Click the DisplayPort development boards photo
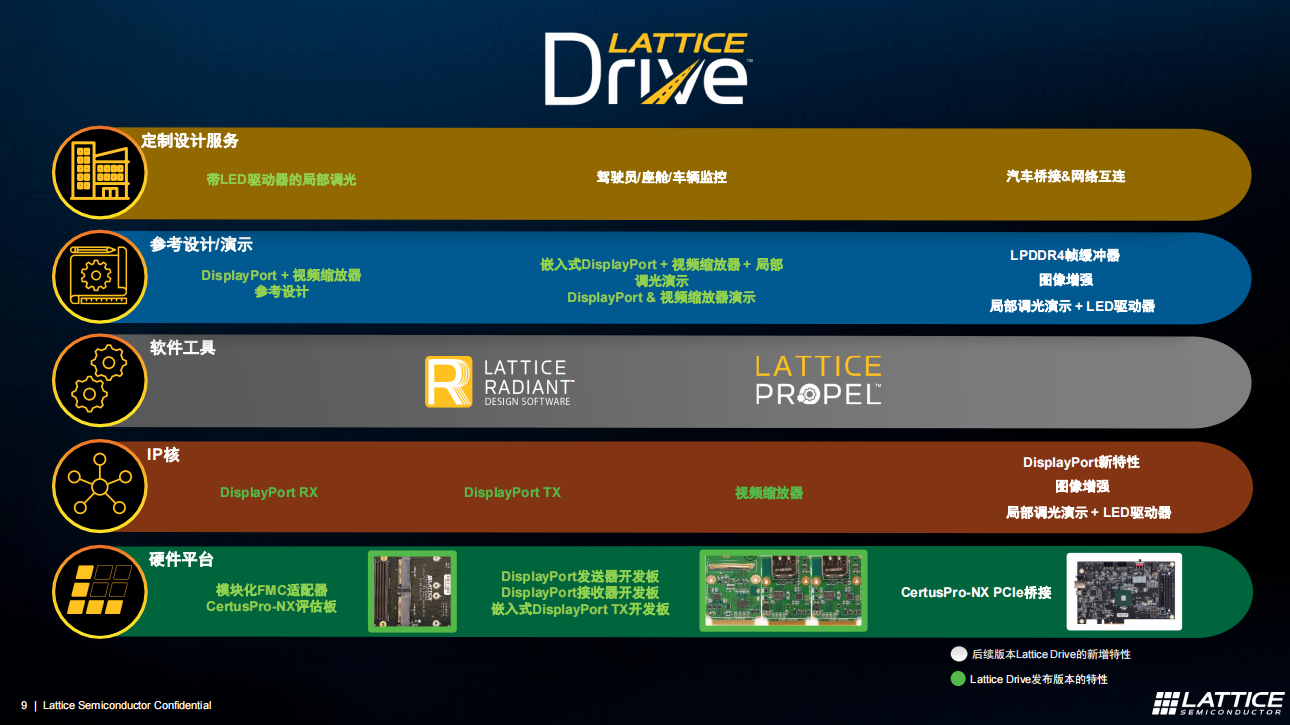Viewport: 1290px width, 725px height. [x=783, y=591]
